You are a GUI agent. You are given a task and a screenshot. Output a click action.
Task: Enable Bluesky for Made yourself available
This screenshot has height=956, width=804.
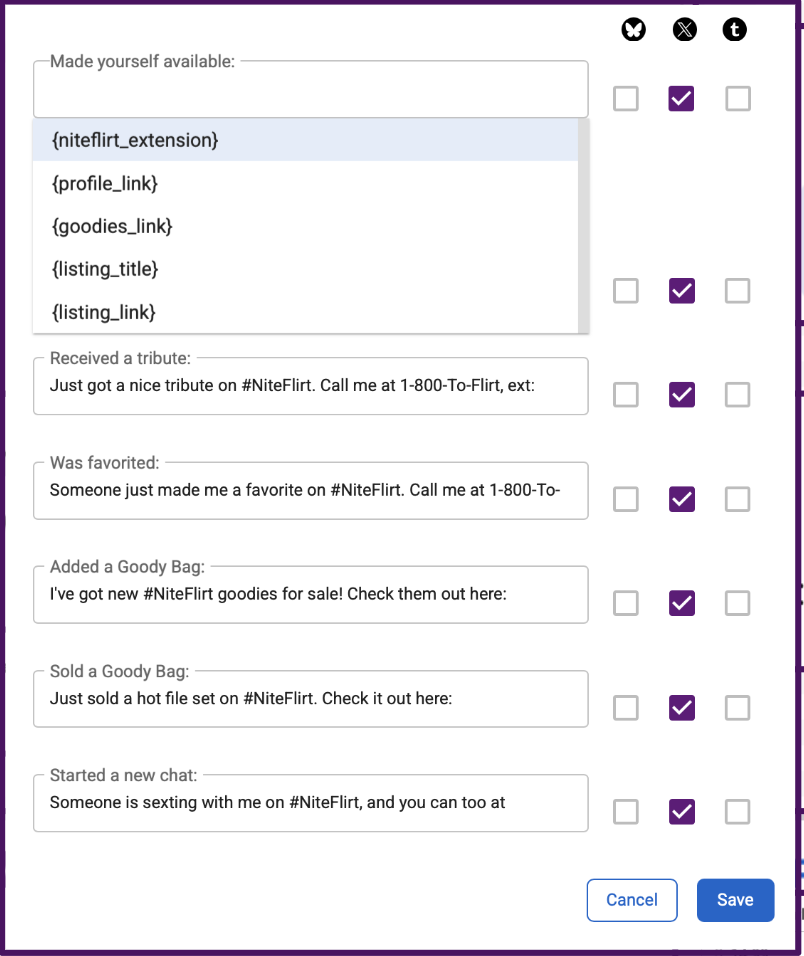[626, 98]
